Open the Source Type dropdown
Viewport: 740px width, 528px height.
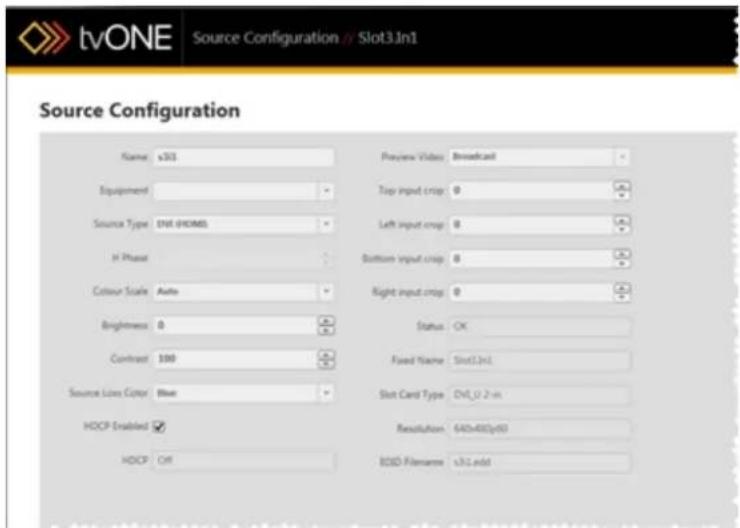pos(326,224)
